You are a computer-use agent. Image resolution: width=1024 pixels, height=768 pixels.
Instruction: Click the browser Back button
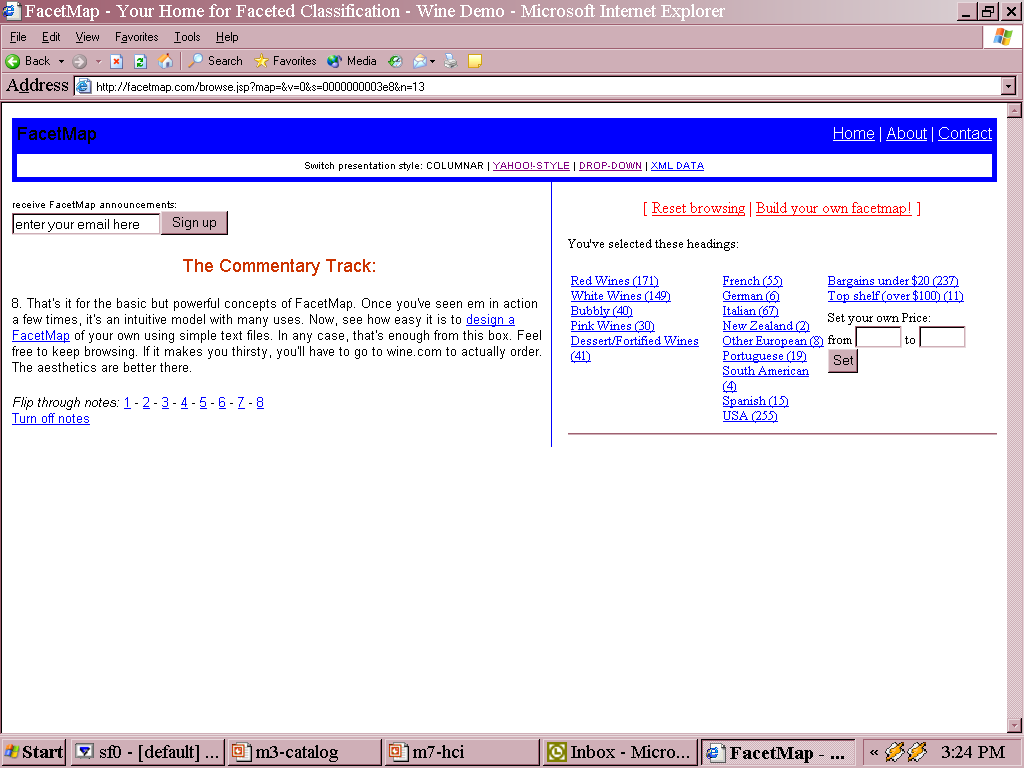pos(28,61)
